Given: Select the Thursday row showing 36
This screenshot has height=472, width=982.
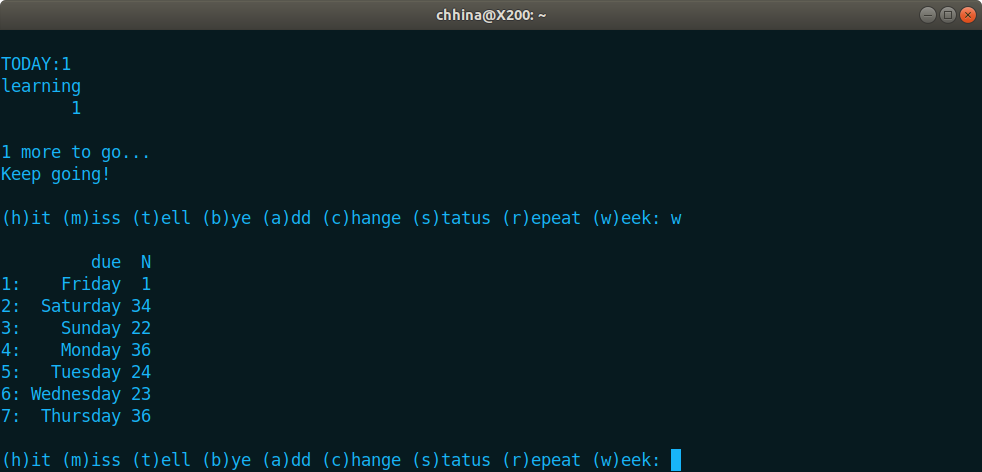Looking at the screenshot, I should [x=76, y=416].
